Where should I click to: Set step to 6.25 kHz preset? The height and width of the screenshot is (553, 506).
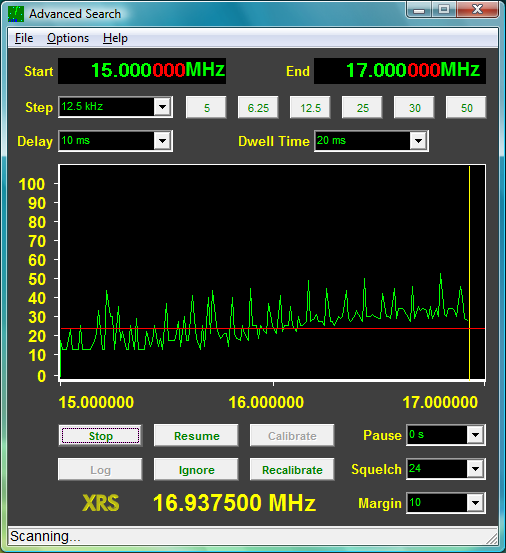click(258, 107)
